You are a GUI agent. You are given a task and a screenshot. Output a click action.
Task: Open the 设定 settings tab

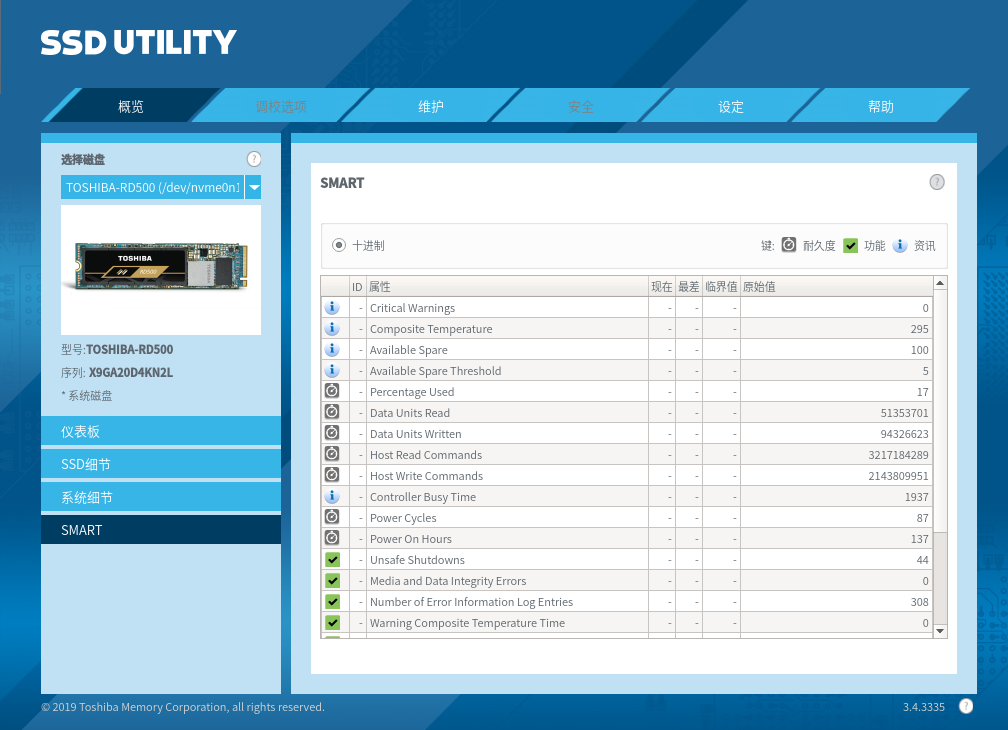click(x=731, y=106)
